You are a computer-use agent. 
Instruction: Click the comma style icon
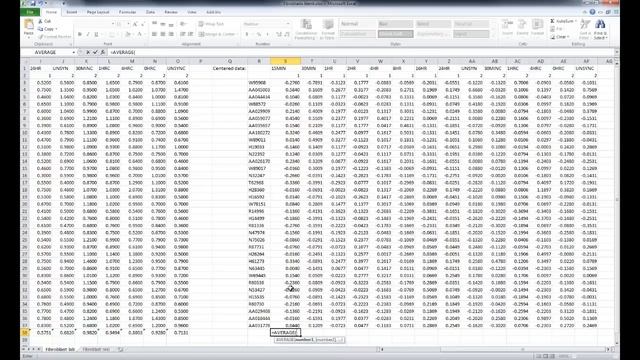pyautogui.click(x=267, y=34)
